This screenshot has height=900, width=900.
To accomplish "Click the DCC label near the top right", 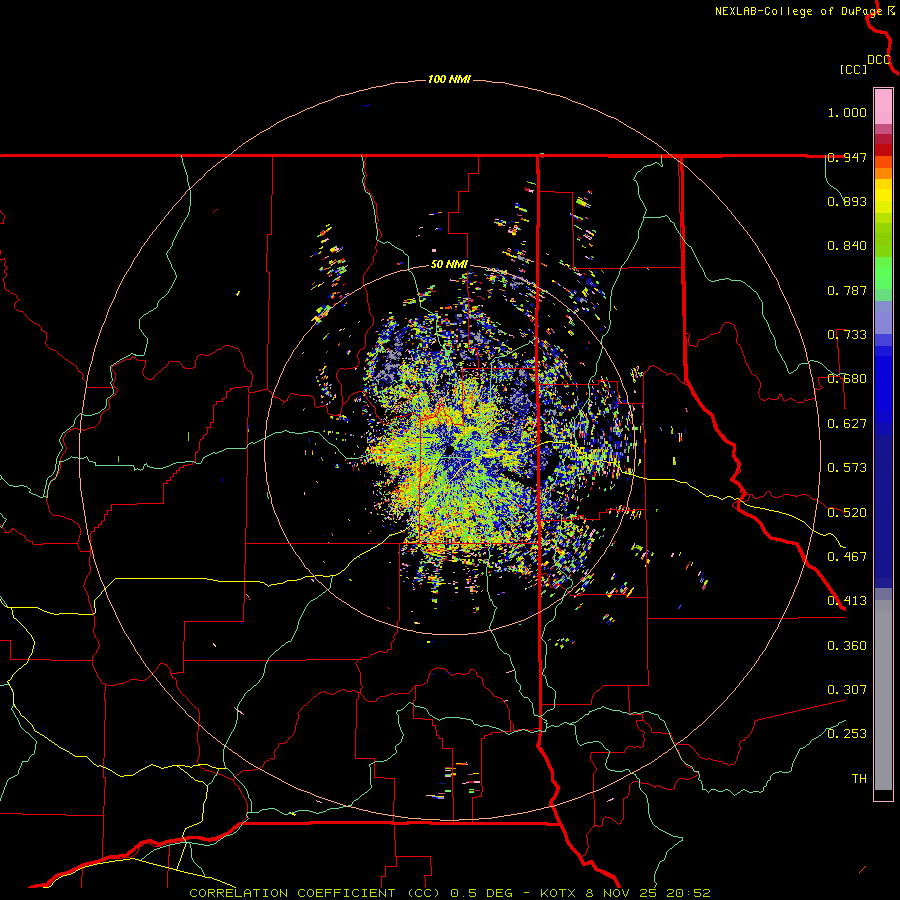I will [879, 60].
